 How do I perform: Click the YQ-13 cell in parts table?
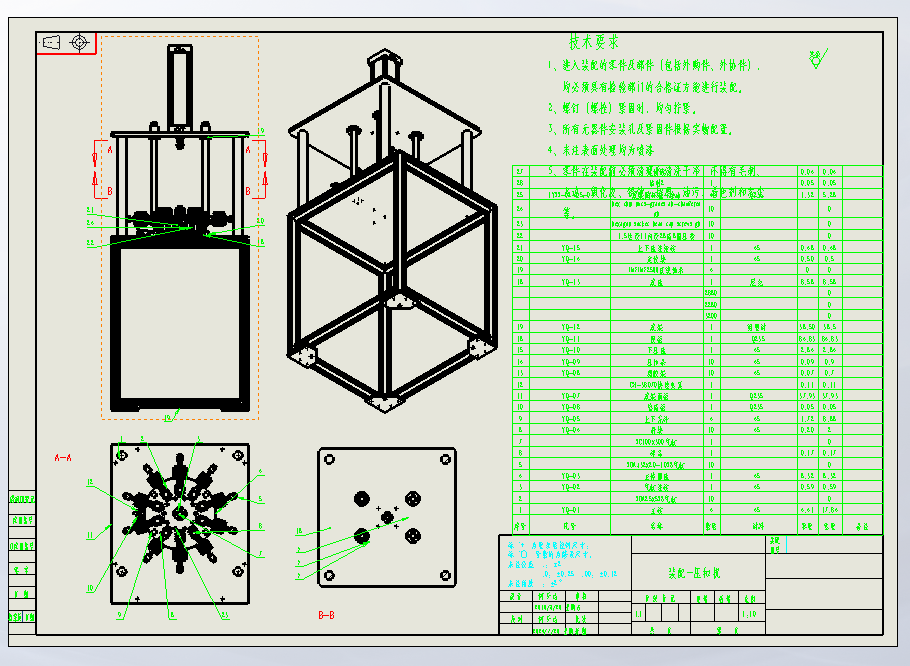point(570,282)
